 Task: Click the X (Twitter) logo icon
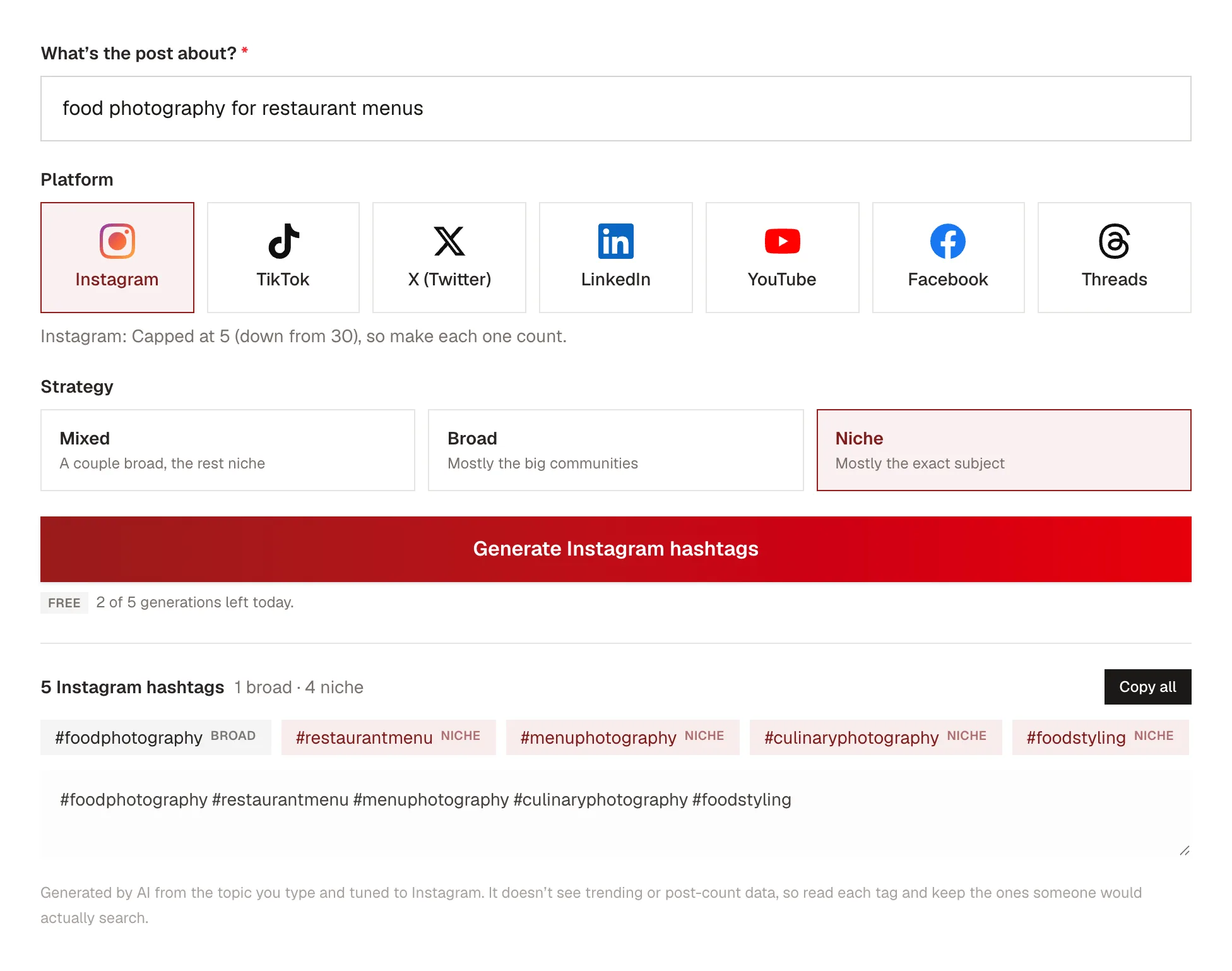pyautogui.click(x=449, y=241)
